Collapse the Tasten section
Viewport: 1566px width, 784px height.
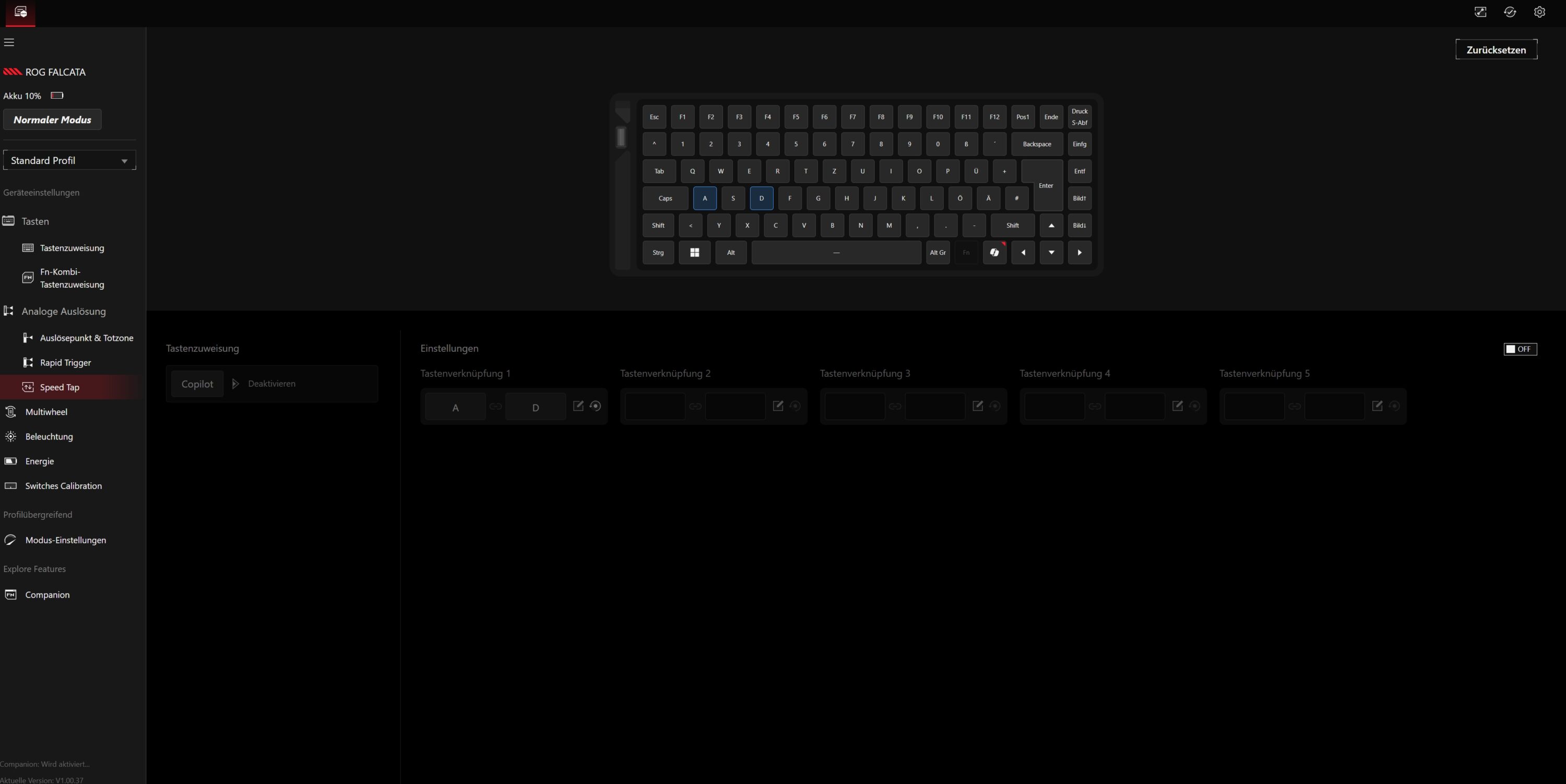(35, 221)
